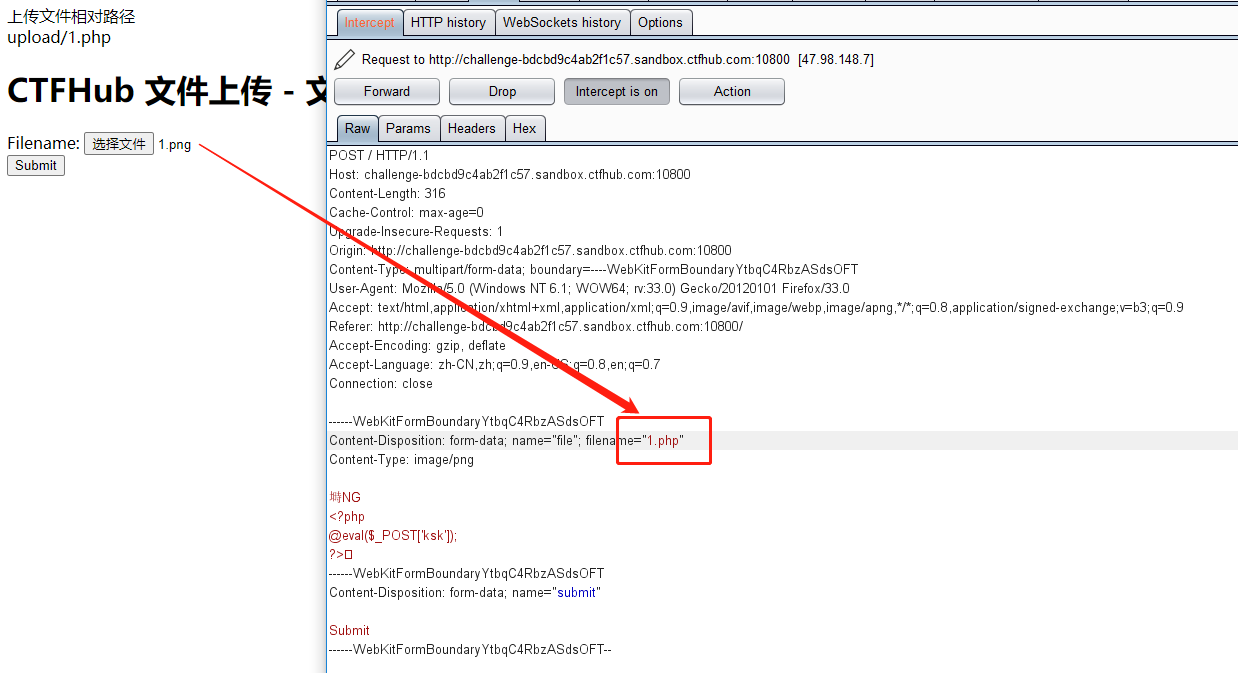The width and height of the screenshot is (1238, 673).
Task: Click the Filename: label
Action: (43, 143)
